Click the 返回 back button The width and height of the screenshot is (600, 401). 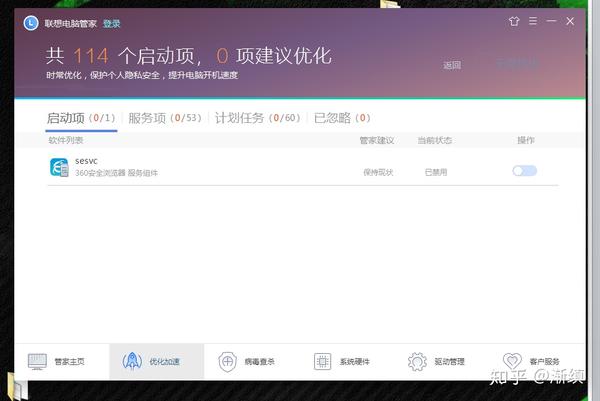coord(452,65)
